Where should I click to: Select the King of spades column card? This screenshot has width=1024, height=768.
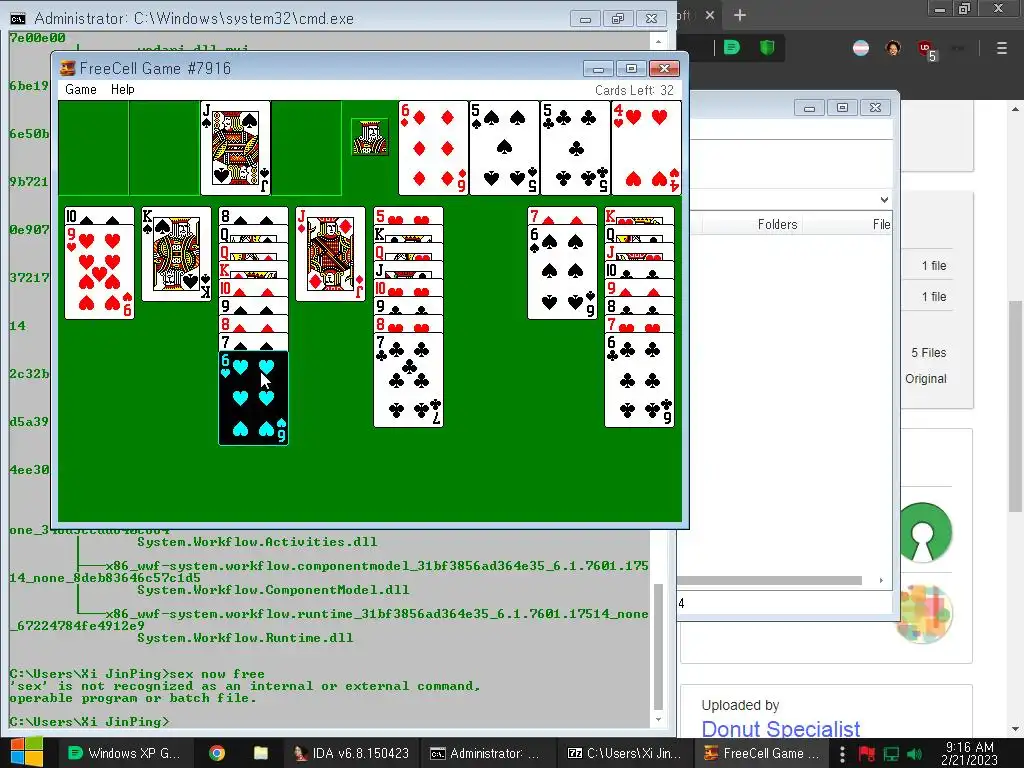click(x=176, y=254)
